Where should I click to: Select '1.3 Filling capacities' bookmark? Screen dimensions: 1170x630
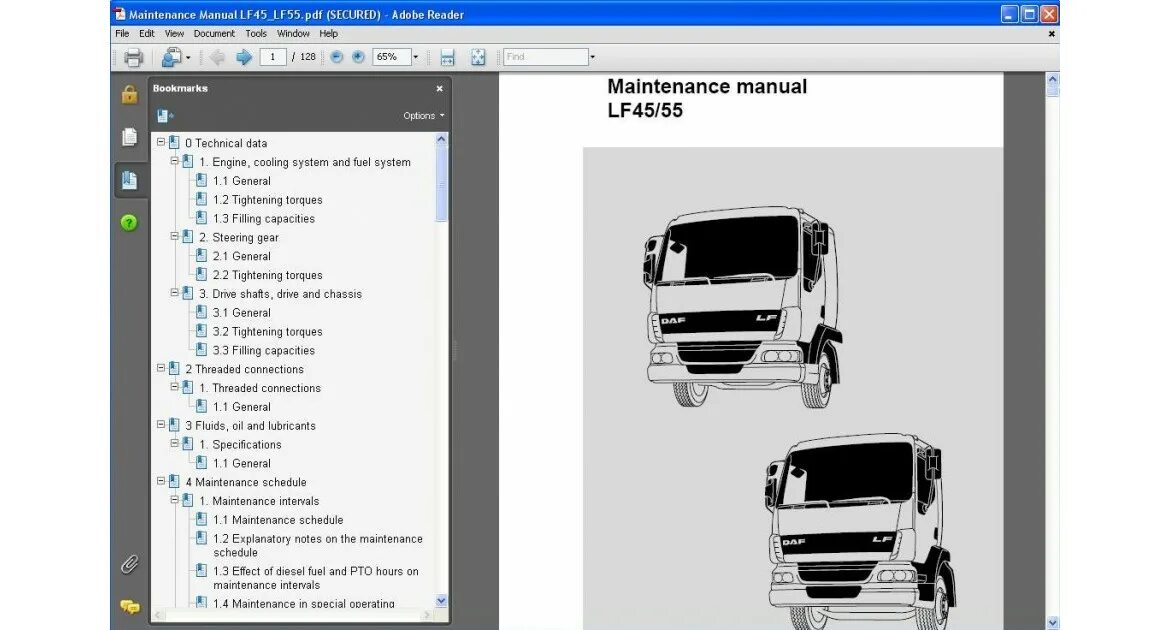click(x=264, y=219)
